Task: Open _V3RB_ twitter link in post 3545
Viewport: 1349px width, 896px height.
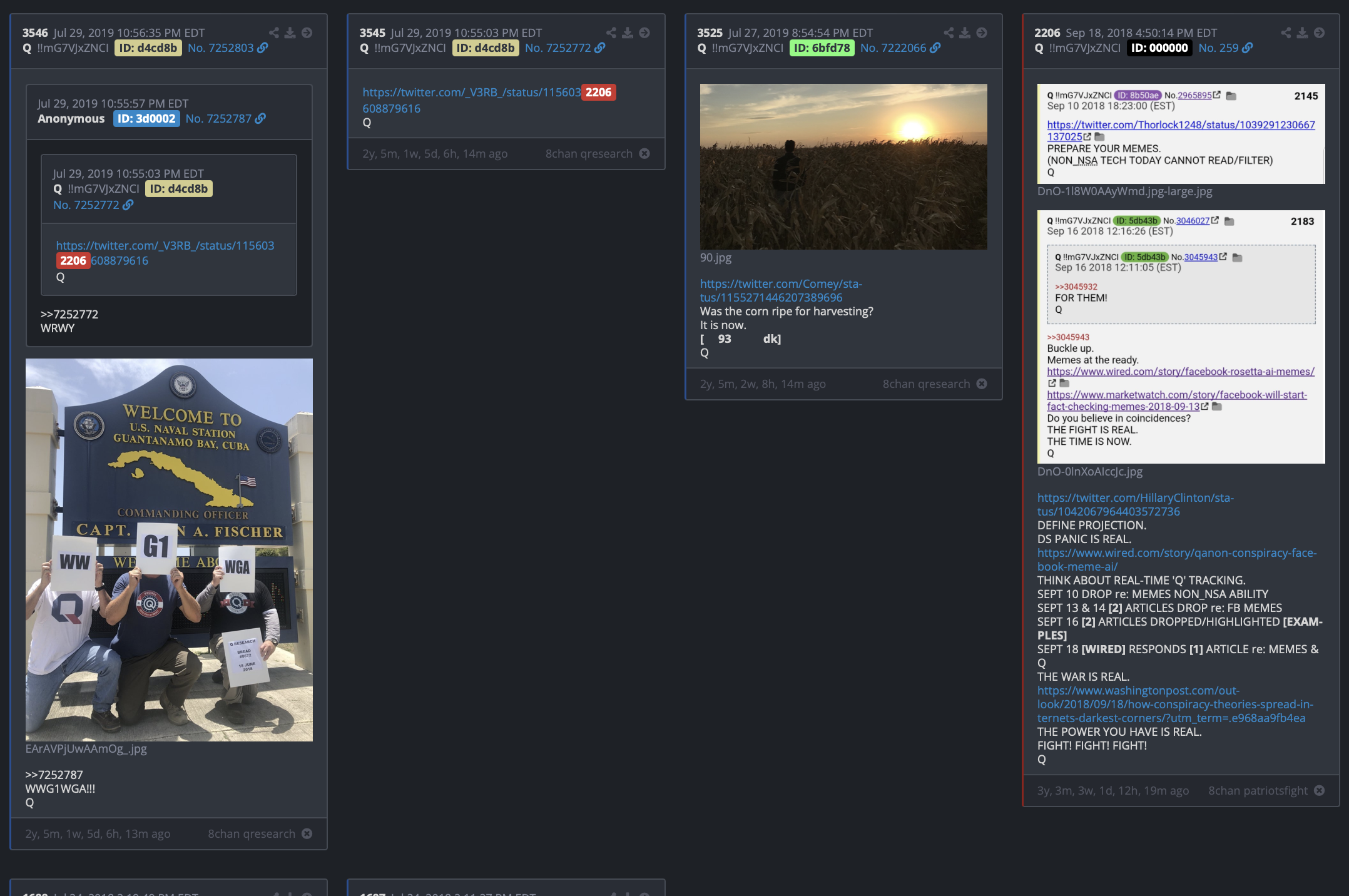Action: click(x=472, y=93)
